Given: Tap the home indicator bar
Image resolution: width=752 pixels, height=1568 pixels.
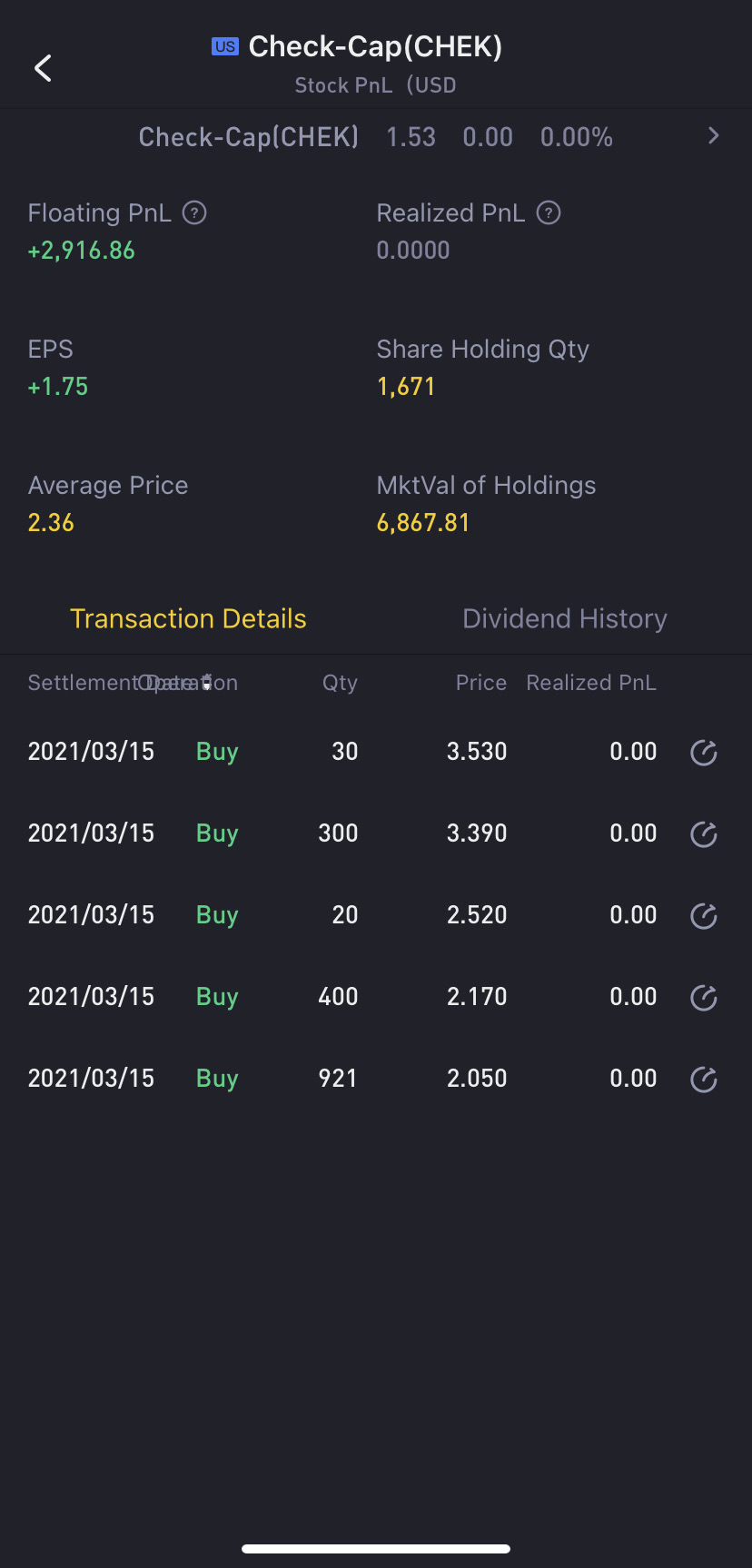Looking at the screenshot, I should [376, 1548].
